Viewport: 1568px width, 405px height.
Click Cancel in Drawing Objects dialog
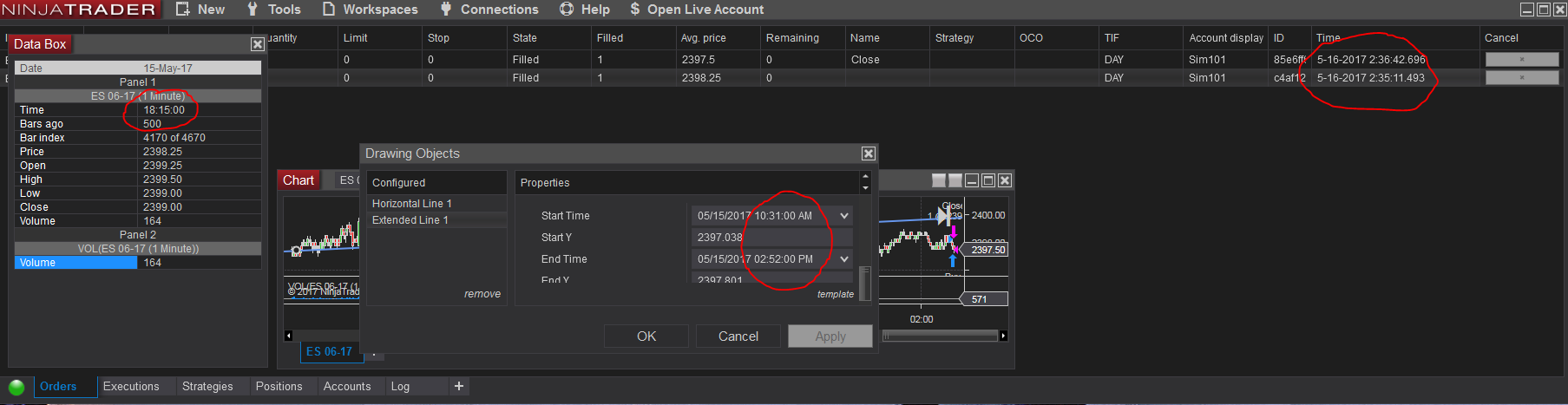(x=738, y=336)
